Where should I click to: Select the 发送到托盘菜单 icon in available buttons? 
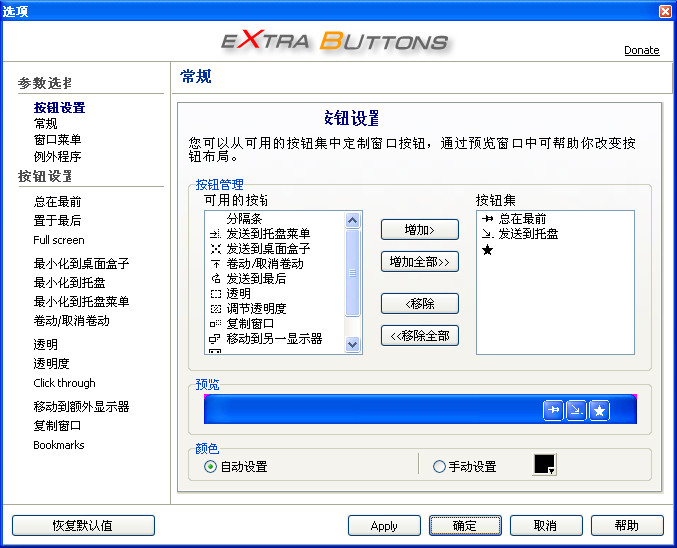[x=215, y=234]
